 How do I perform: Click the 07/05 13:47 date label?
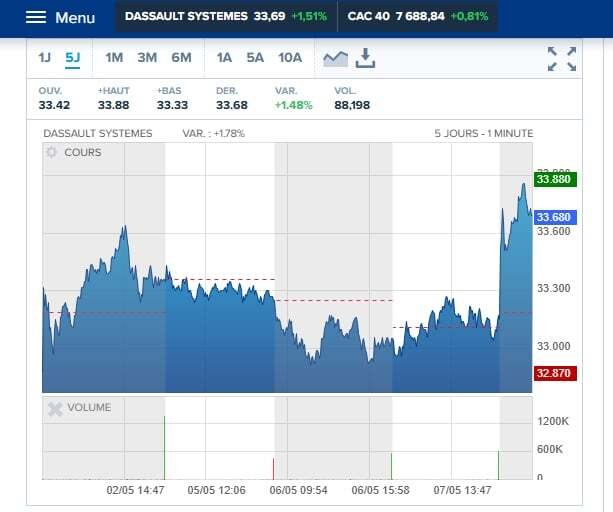coord(462,490)
